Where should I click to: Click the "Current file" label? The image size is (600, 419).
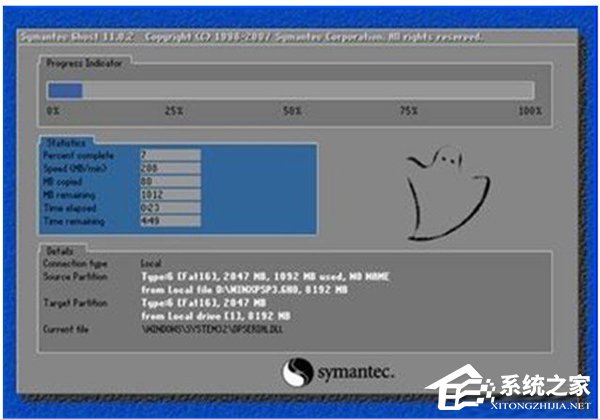coord(66,329)
